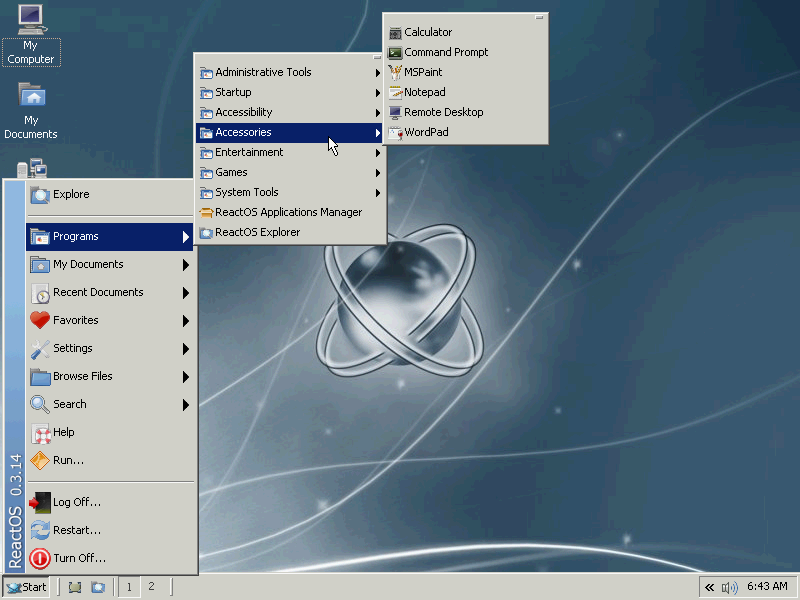Click the Accessibility folder icon
This screenshot has width=800, height=600.
[x=206, y=113]
